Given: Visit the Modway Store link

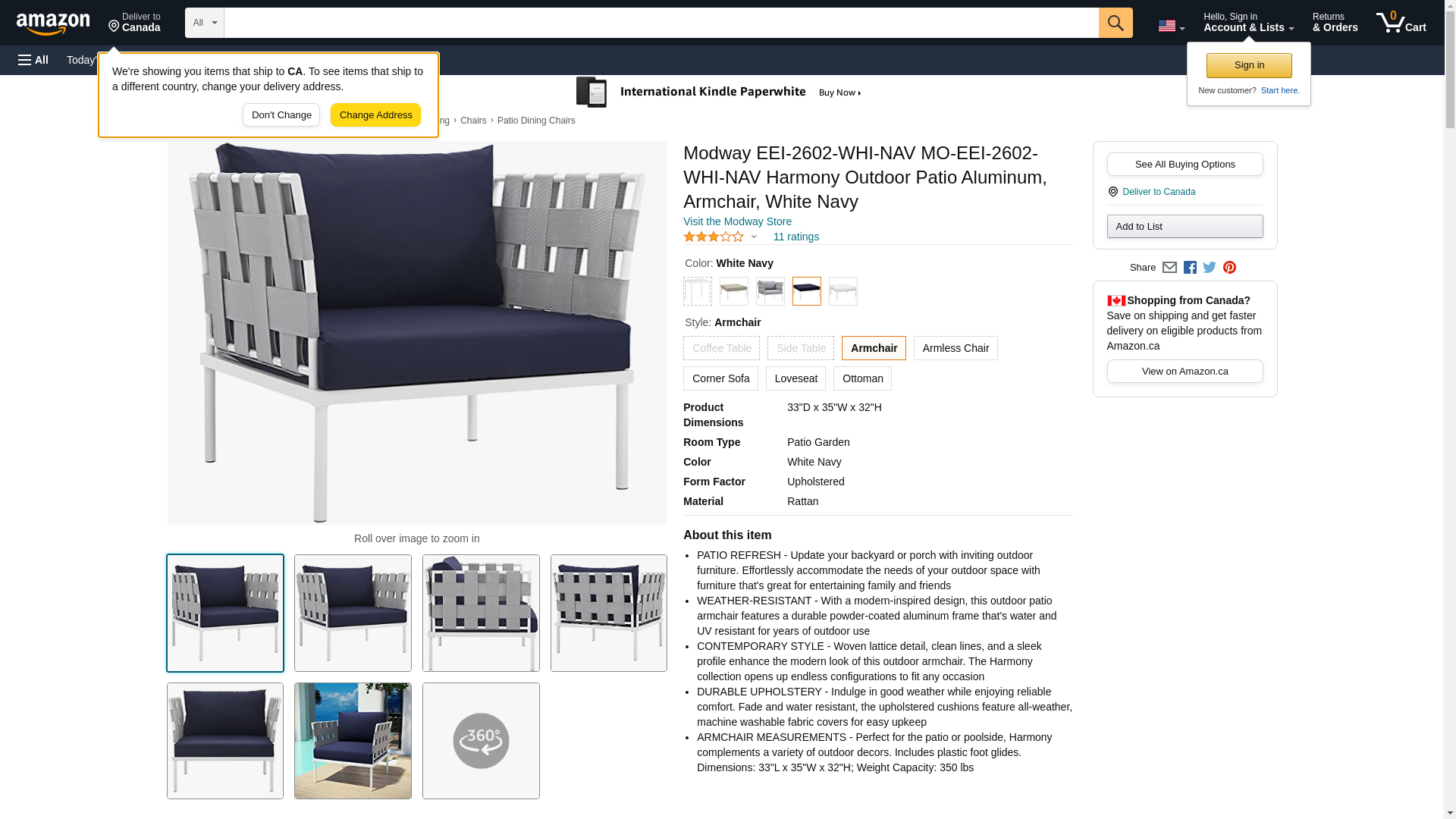Looking at the screenshot, I should coord(737,221).
